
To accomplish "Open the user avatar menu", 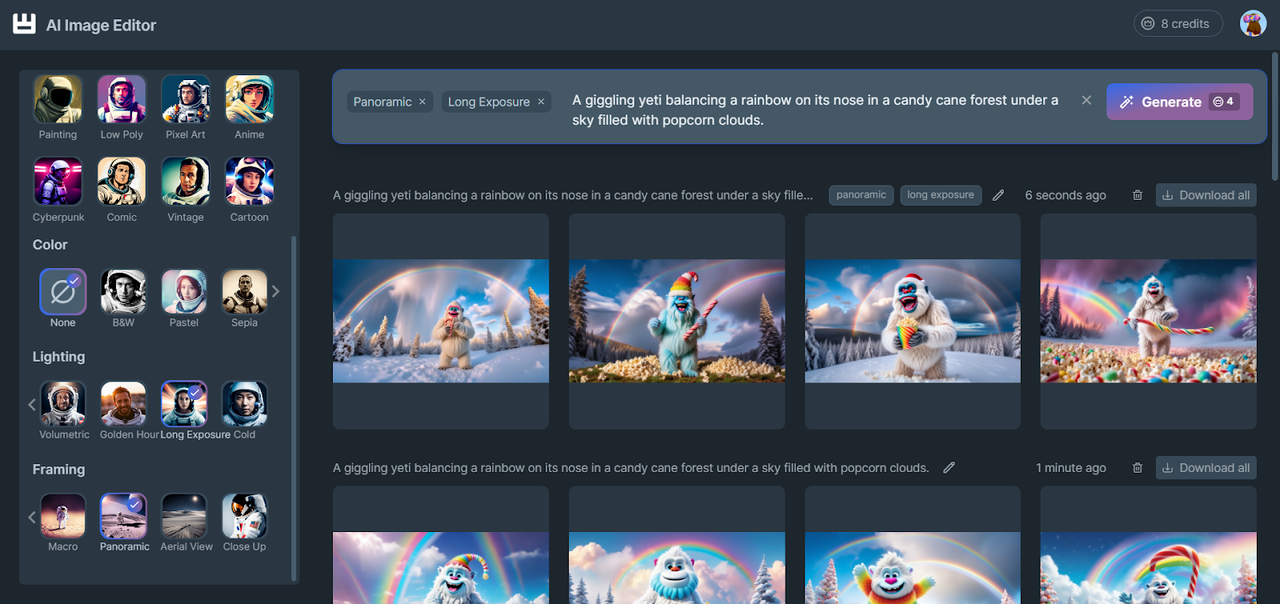I will (1253, 24).
